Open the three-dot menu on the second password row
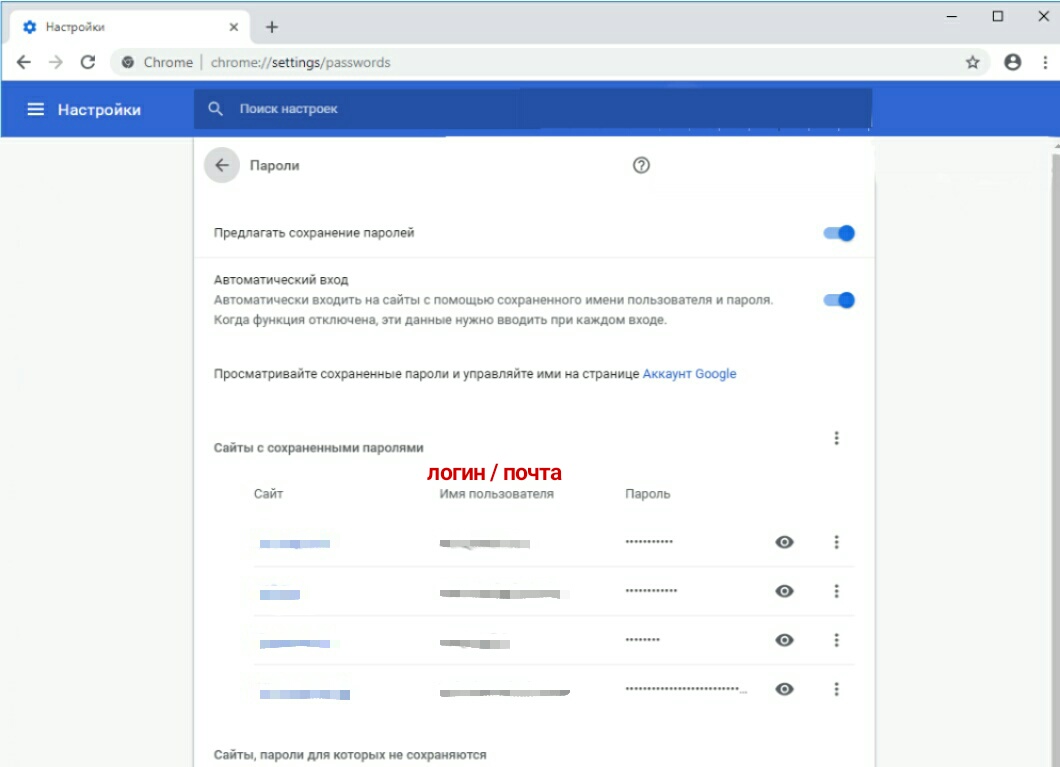Image resolution: width=1060 pixels, height=767 pixels. [x=836, y=591]
